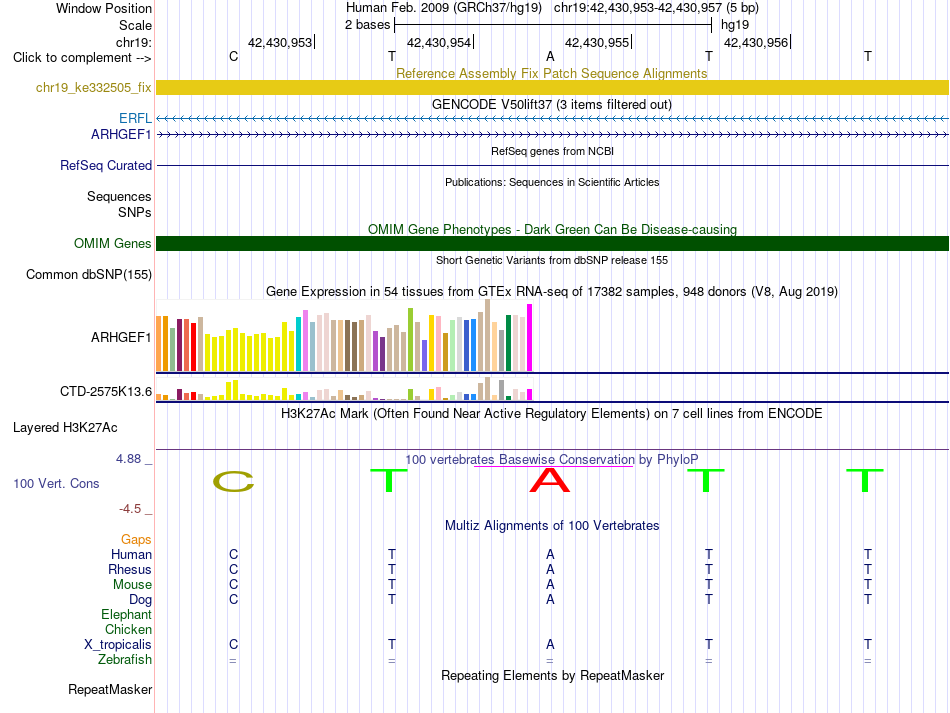Click the X_tropicalis species row label

(x=118, y=645)
